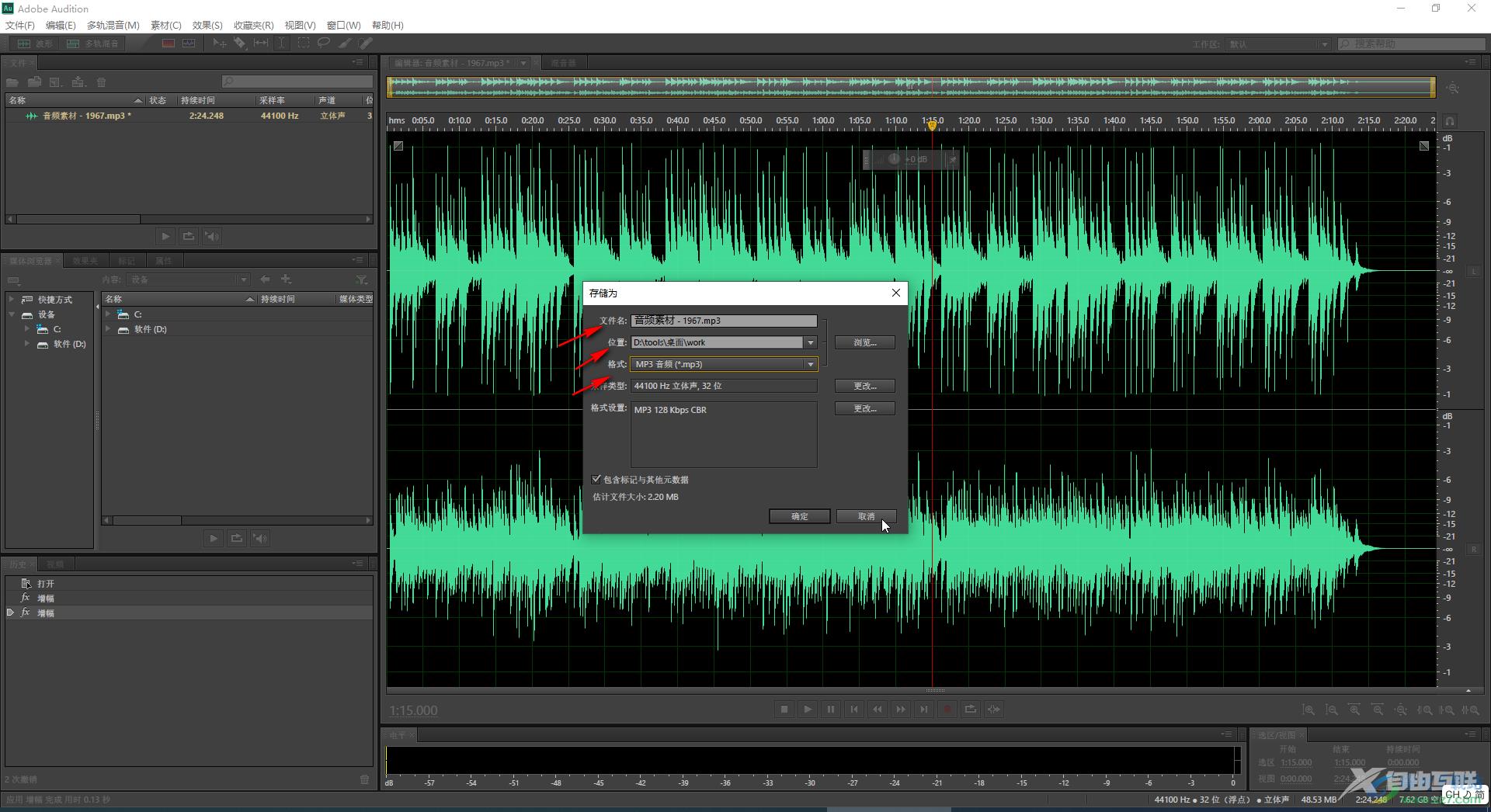
Task: Click New File icon in Files panel
Action: tap(56, 82)
